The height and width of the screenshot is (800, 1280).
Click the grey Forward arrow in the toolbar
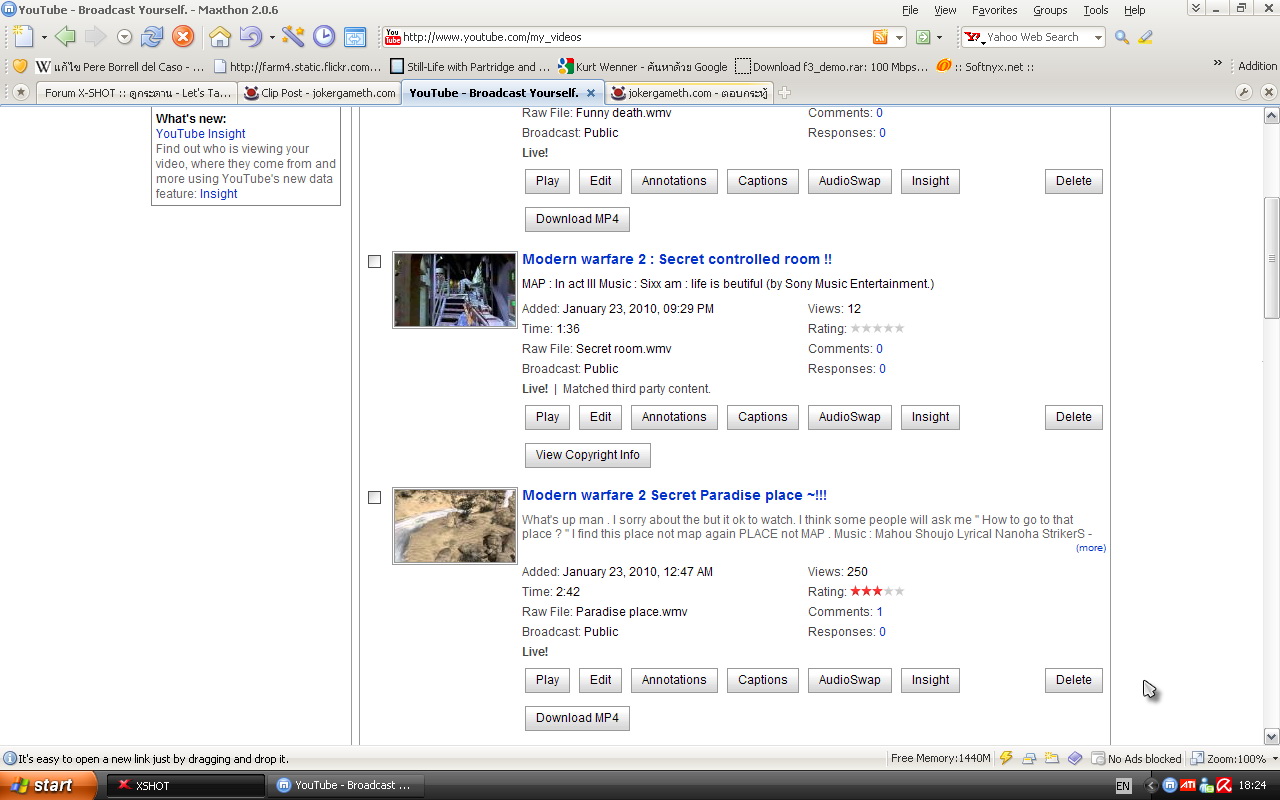coord(95,37)
